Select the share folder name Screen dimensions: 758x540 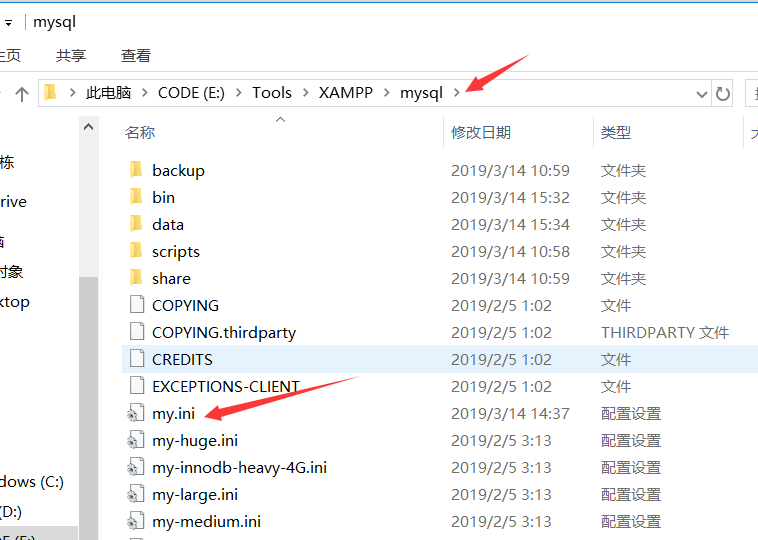(171, 278)
